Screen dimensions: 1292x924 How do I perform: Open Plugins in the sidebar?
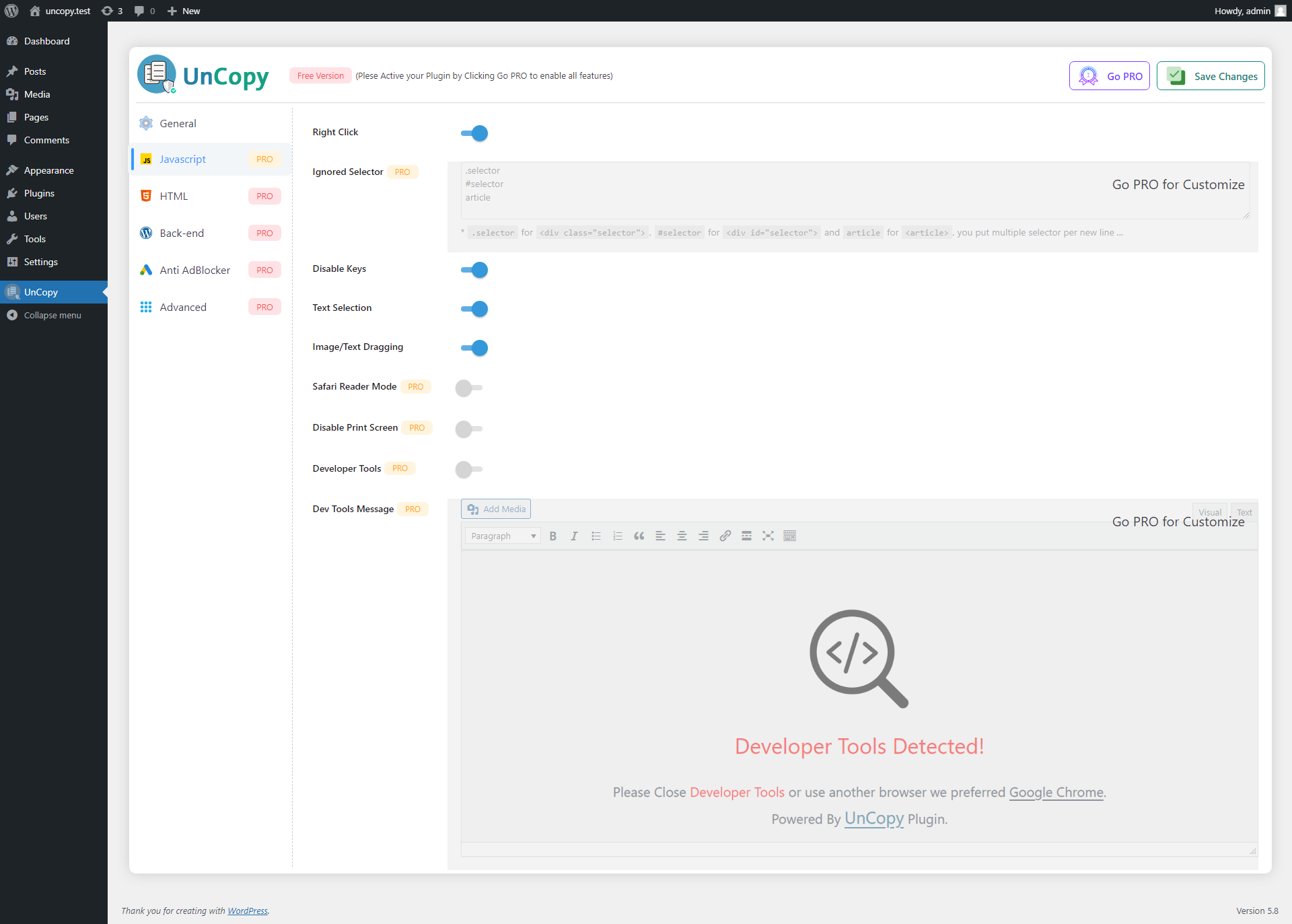tap(54, 193)
